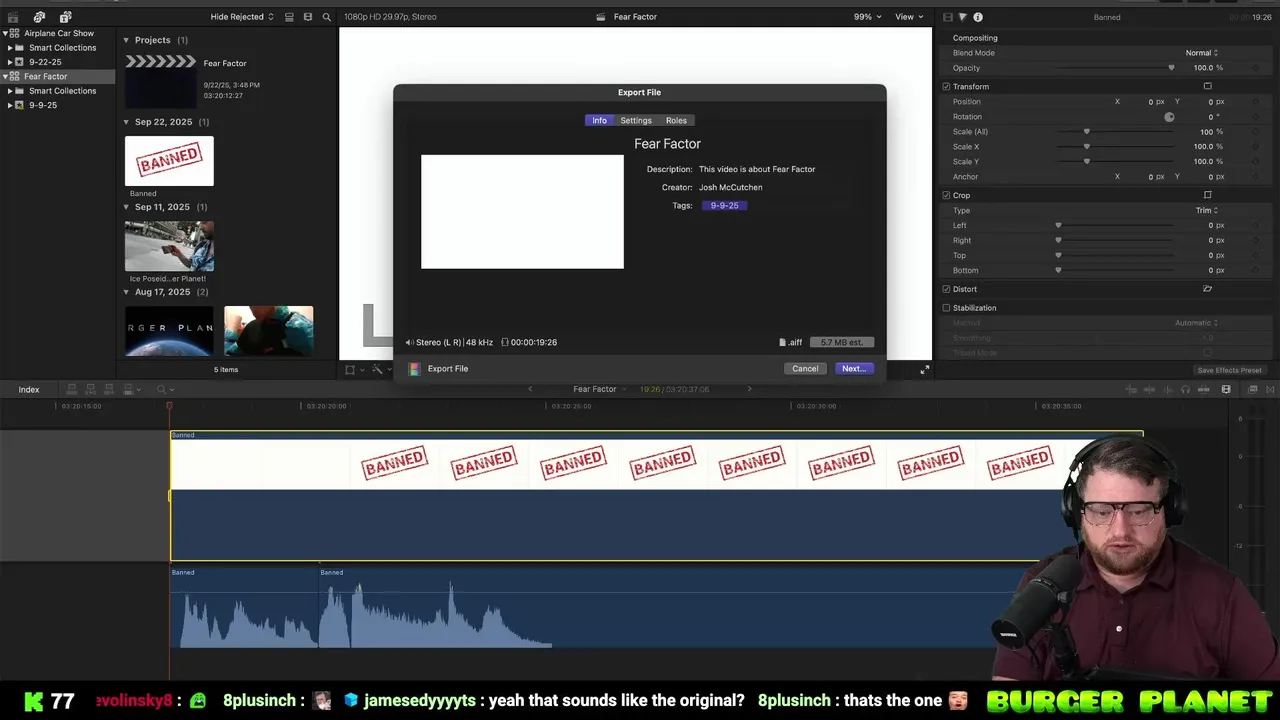Viewport: 1280px width, 720px height.
Task: Show the Libraries sidebar via clapper icon
Action: 13,17
